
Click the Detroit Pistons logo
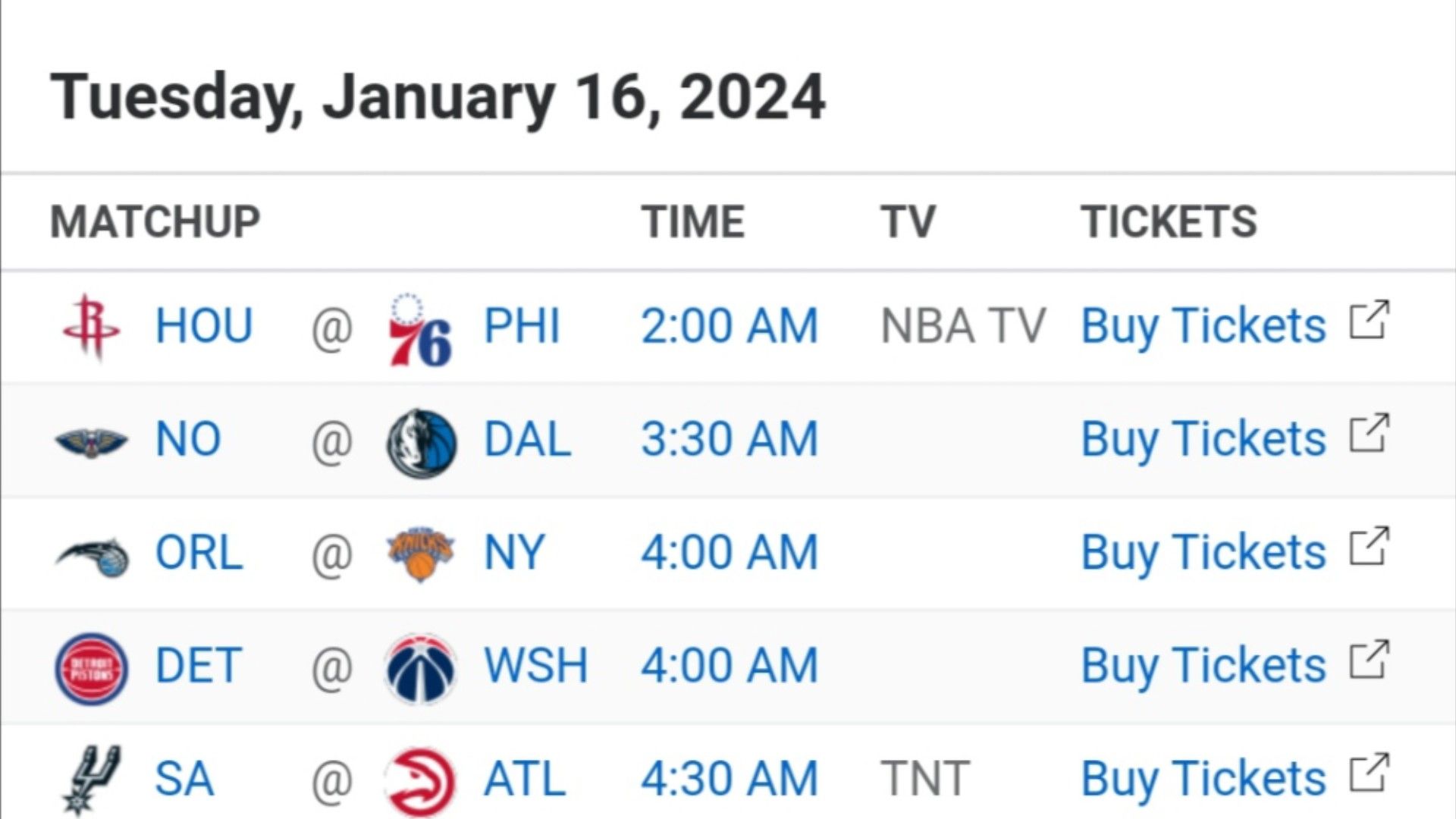point(91,669)
